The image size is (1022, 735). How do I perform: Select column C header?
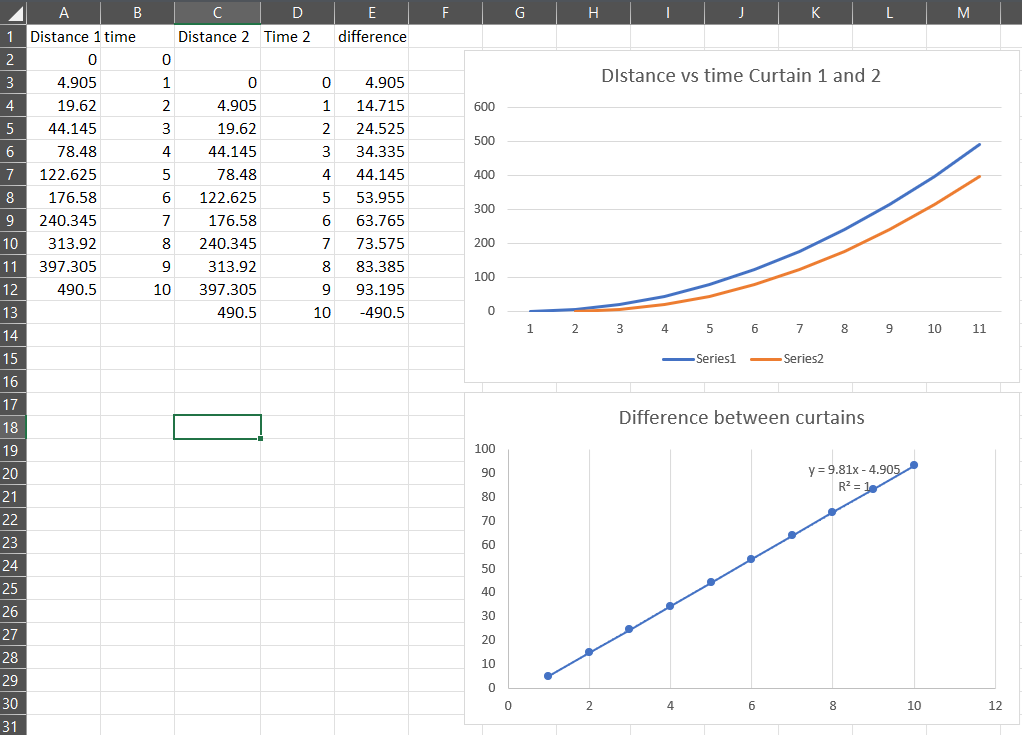[217, 12]
